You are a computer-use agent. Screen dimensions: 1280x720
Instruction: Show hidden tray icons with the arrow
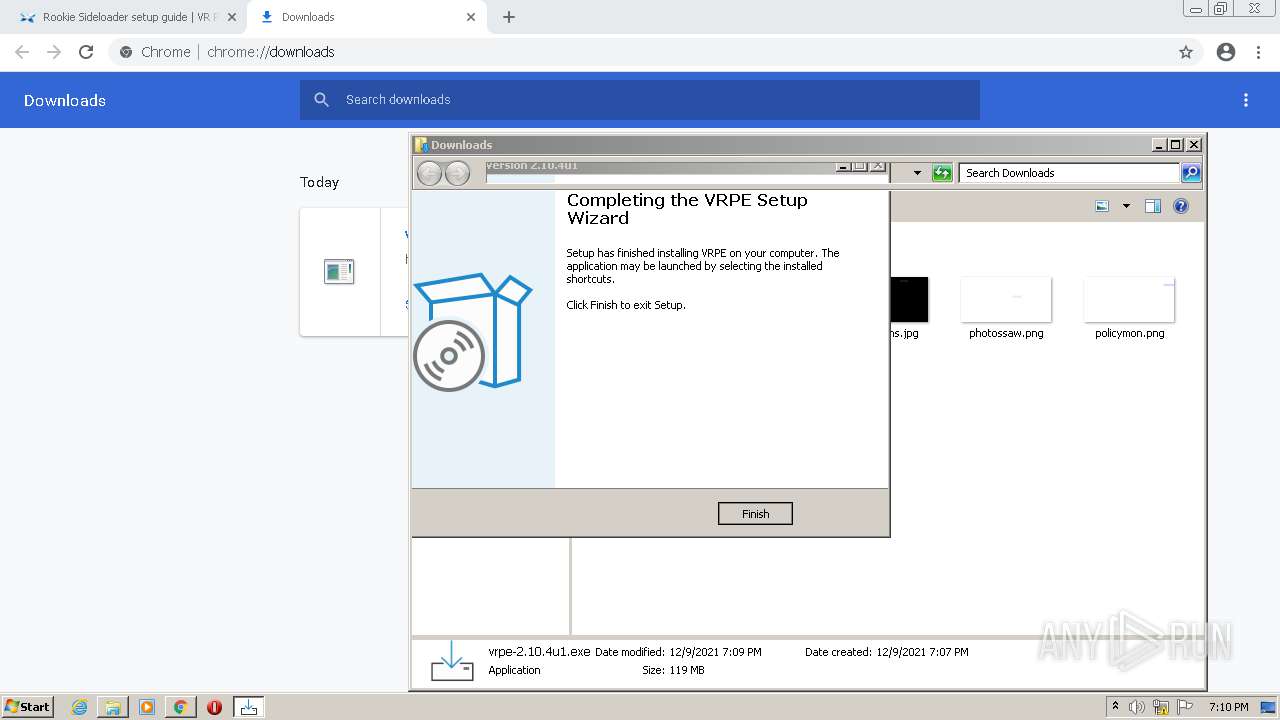click(1115, 707)
